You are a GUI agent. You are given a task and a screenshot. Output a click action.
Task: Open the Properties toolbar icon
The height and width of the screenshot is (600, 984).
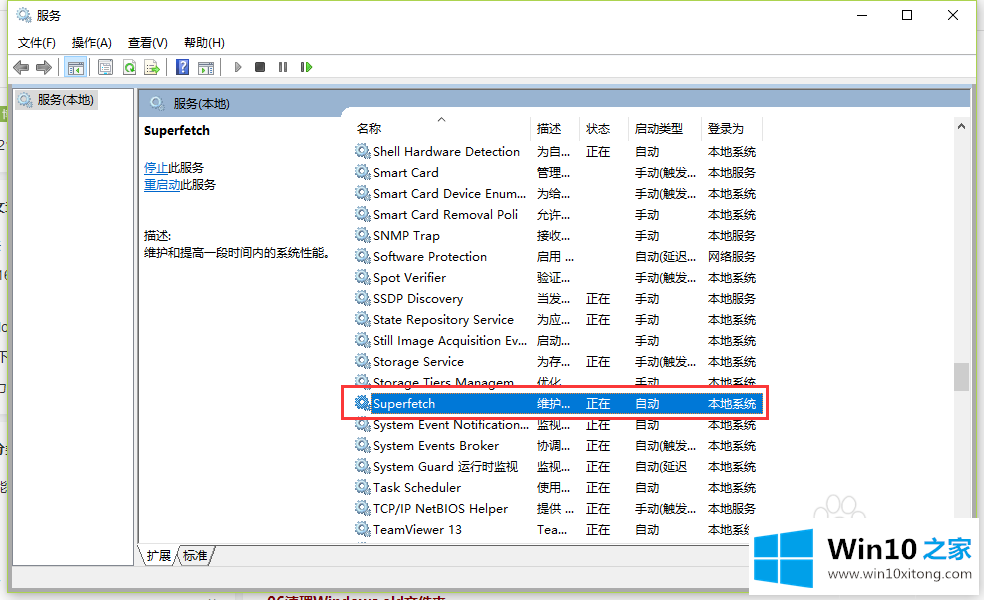[105, 67]
